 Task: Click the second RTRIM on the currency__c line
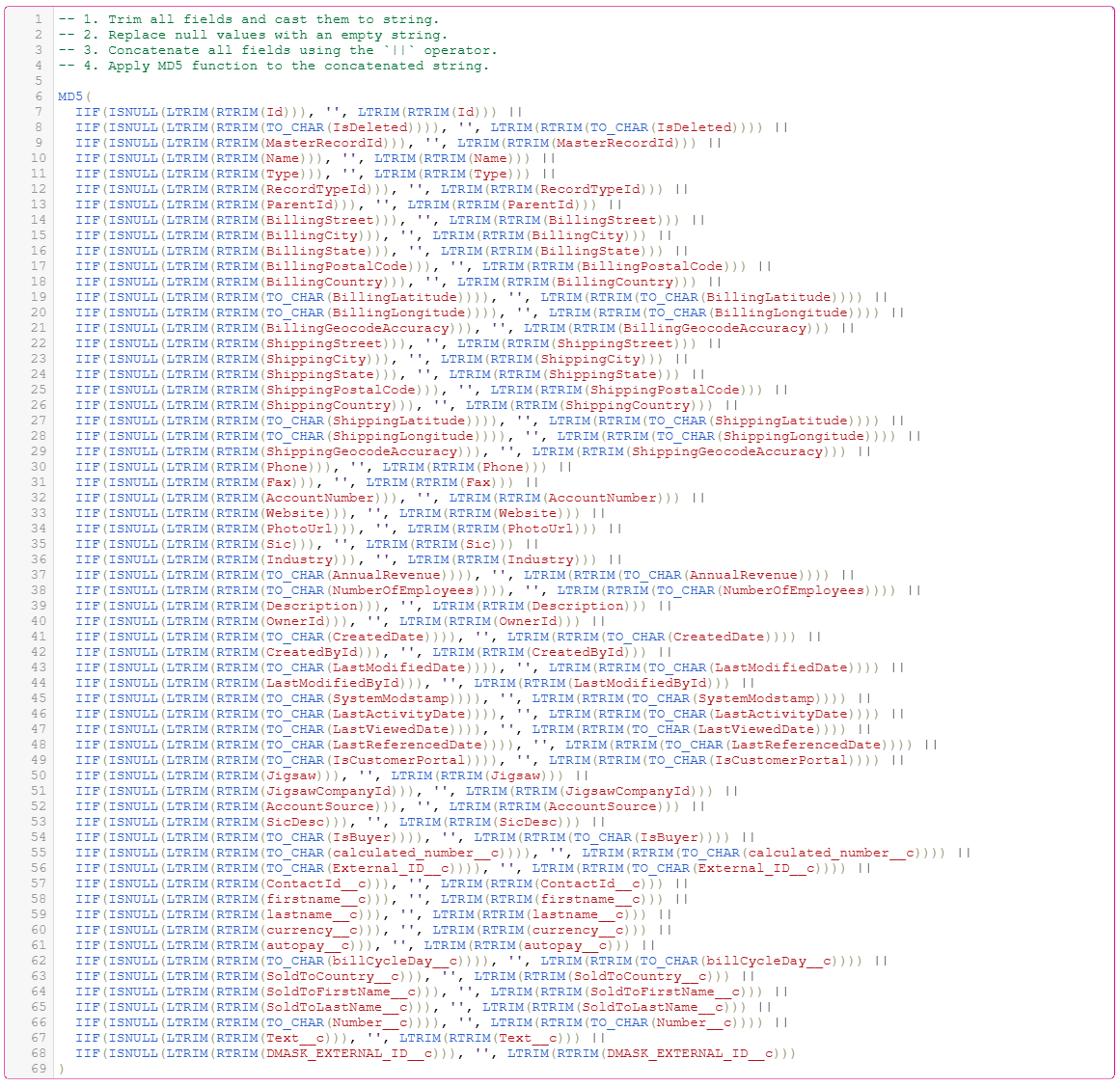(503, 929)
